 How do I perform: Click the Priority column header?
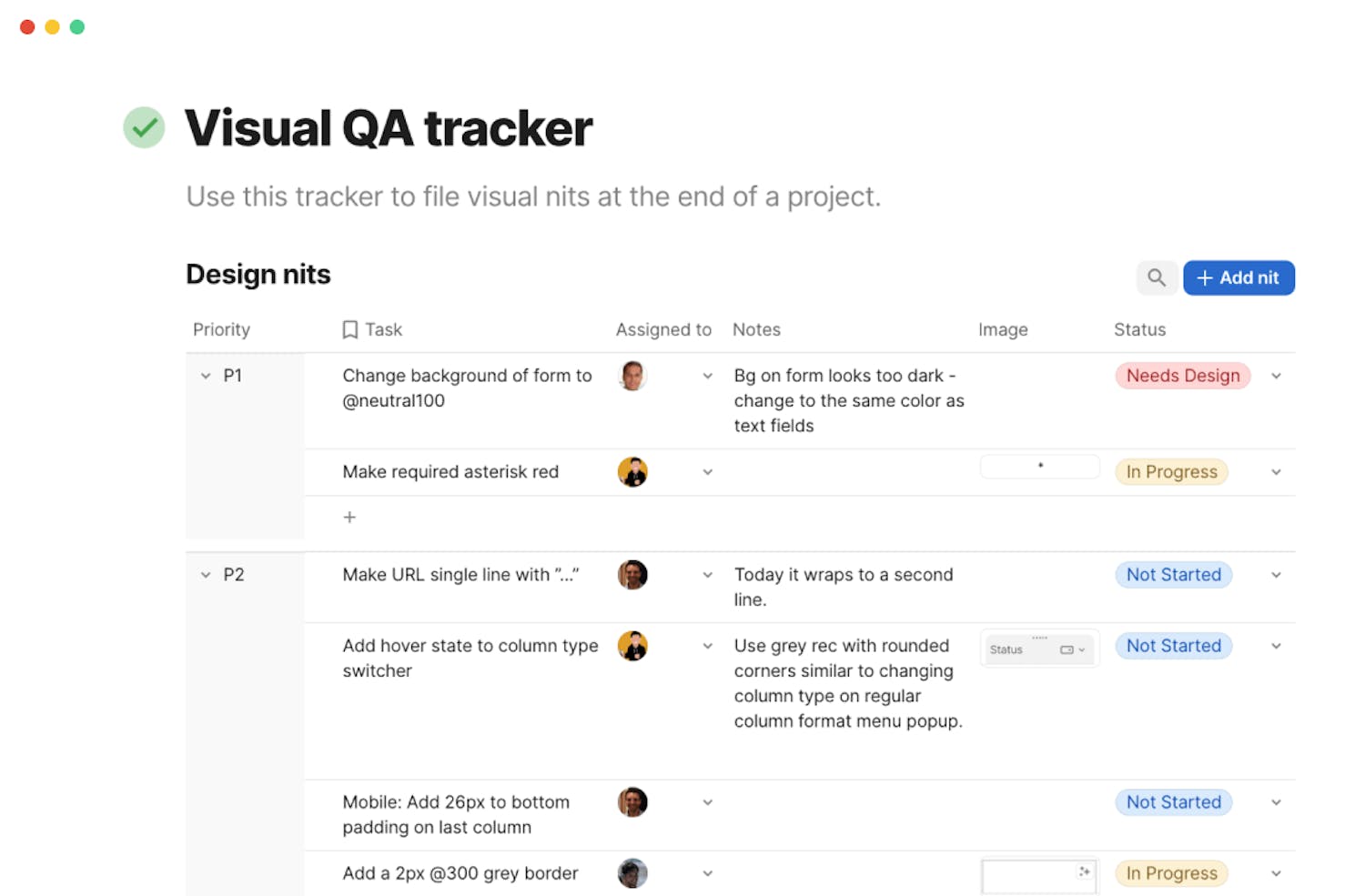[x=221, y=329]
